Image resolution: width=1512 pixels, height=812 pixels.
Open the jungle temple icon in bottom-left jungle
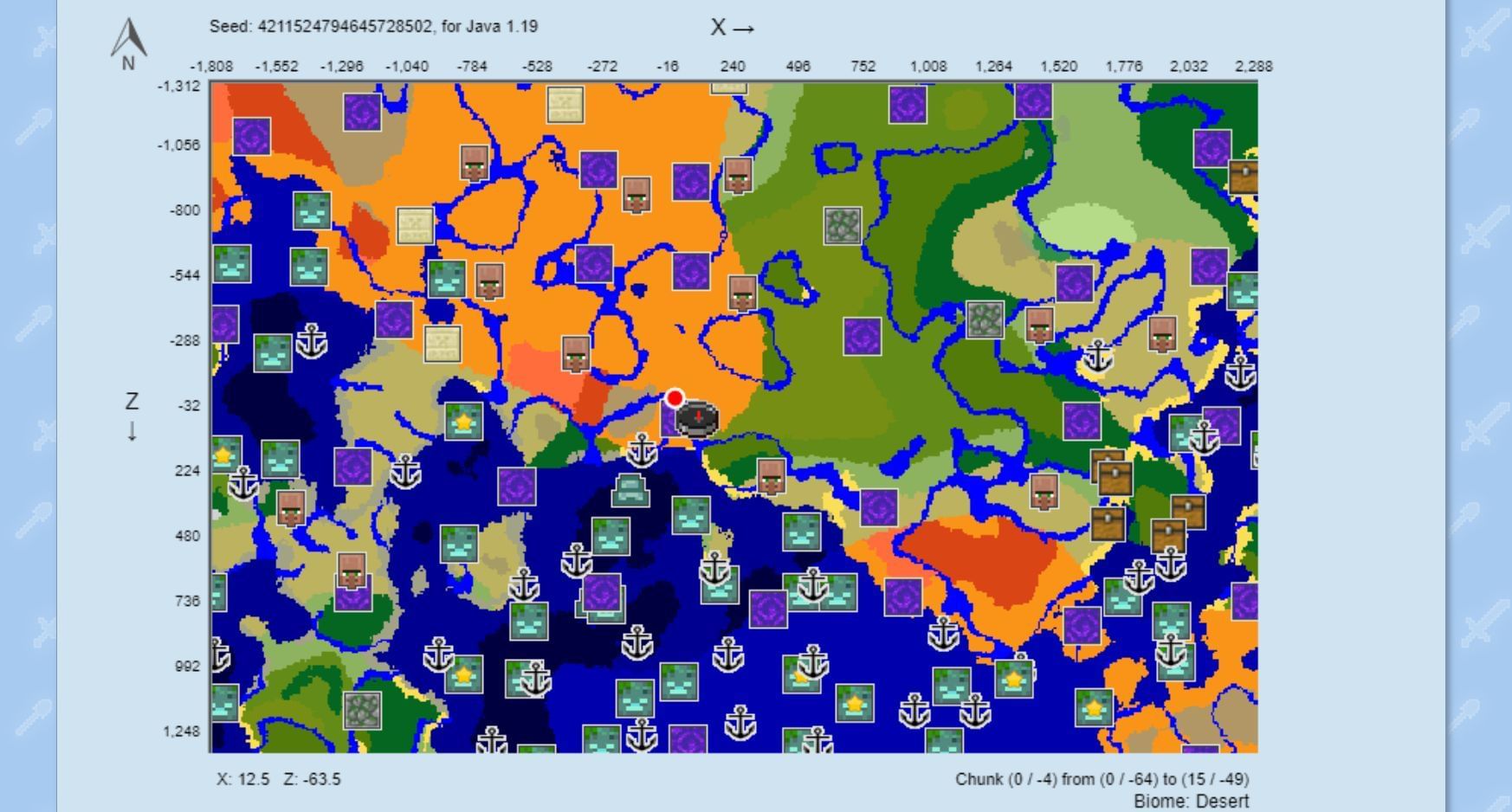point(362,710)
